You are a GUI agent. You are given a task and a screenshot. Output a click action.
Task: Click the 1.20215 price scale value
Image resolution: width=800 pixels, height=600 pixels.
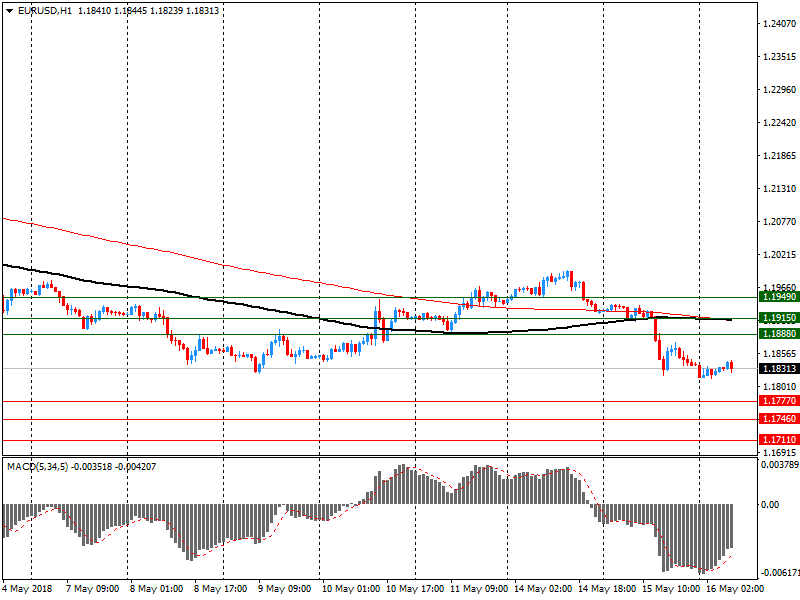pyautogui.click(x=780, y=255)
